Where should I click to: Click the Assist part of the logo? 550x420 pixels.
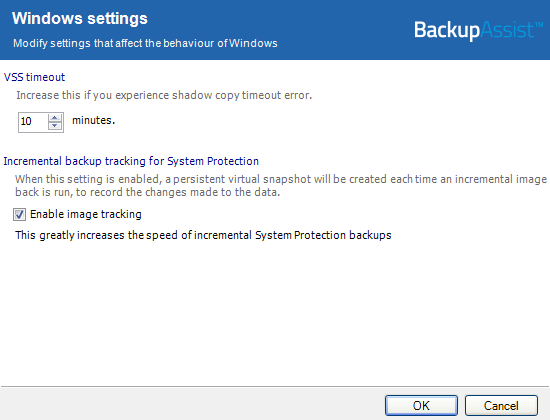[507, 30]
